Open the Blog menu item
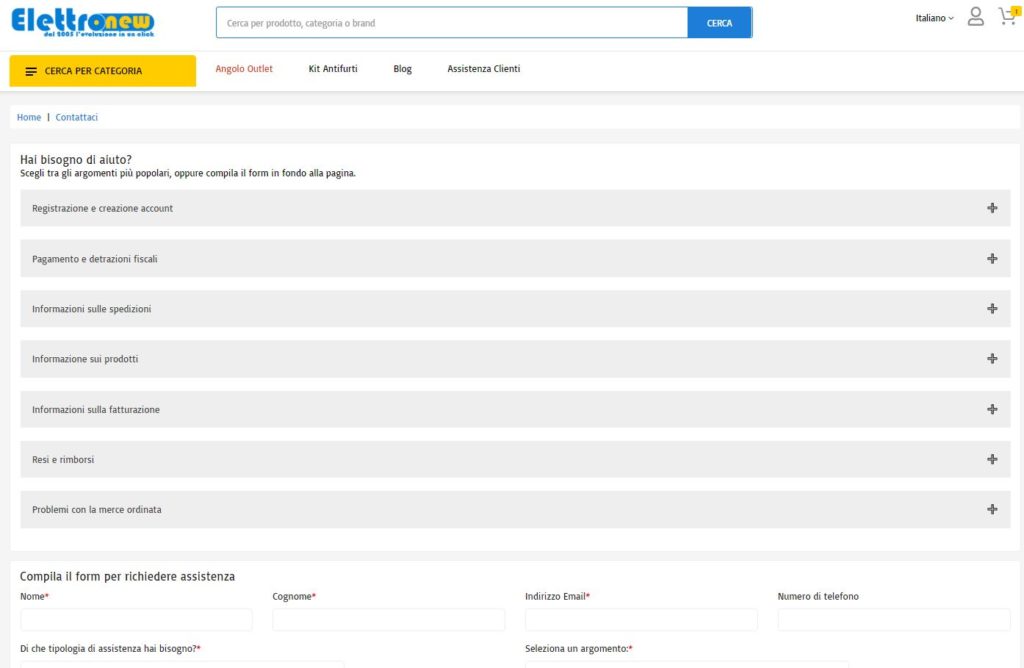The image size is (1024, 668). click(402, 69)
